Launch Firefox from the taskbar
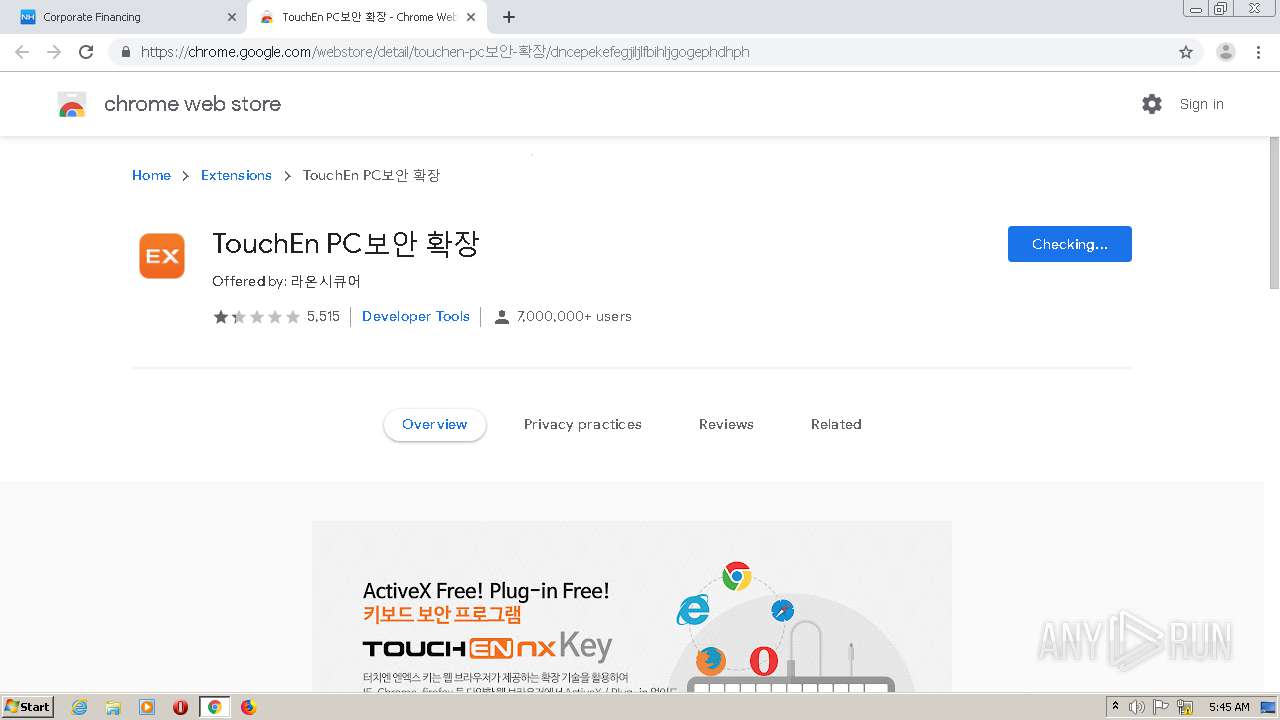The width and height of the screenshot is (1280, 720). click(248, 707)
